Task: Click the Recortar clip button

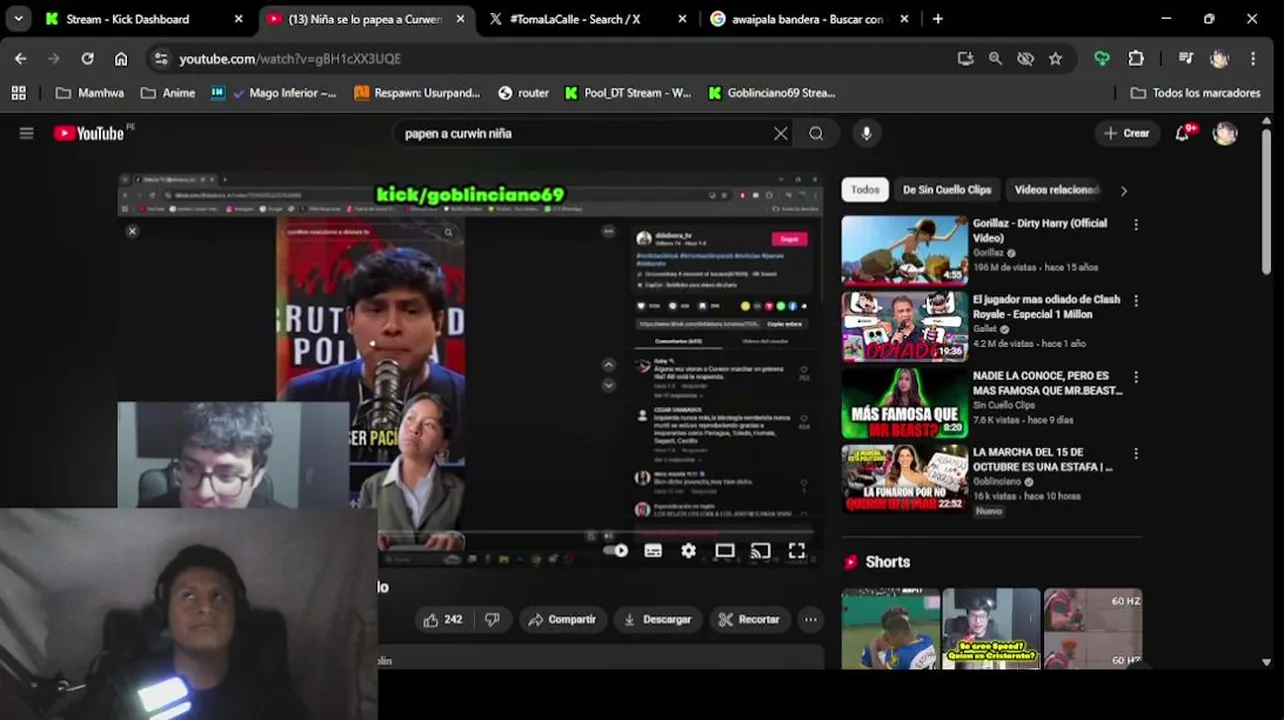Action: (x=749, y=619)
